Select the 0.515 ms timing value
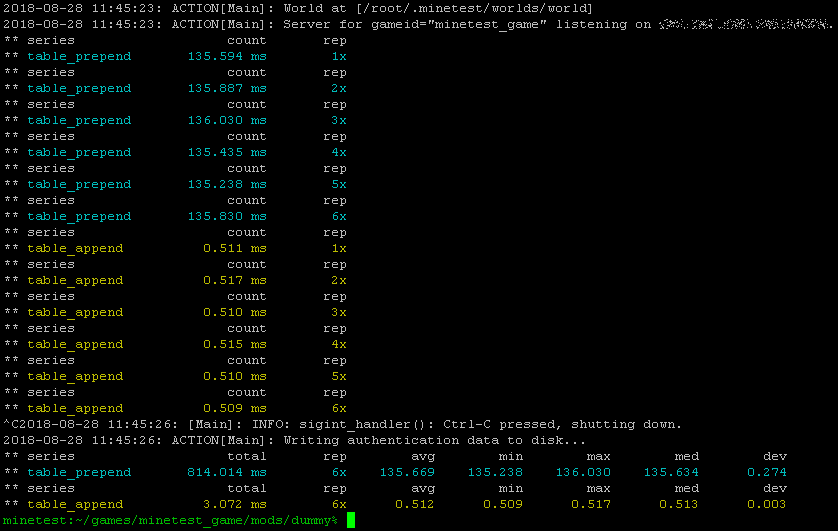Screen dimensions: 838x531 [x=234, y=344]
